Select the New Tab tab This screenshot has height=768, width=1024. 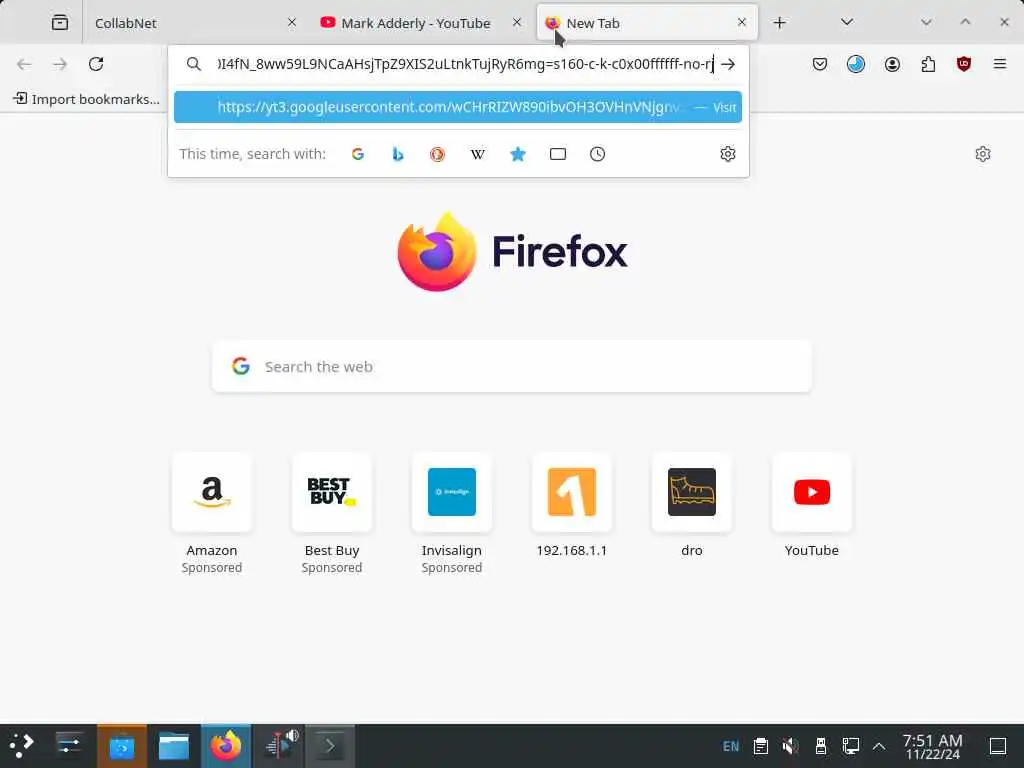point(647,23)
